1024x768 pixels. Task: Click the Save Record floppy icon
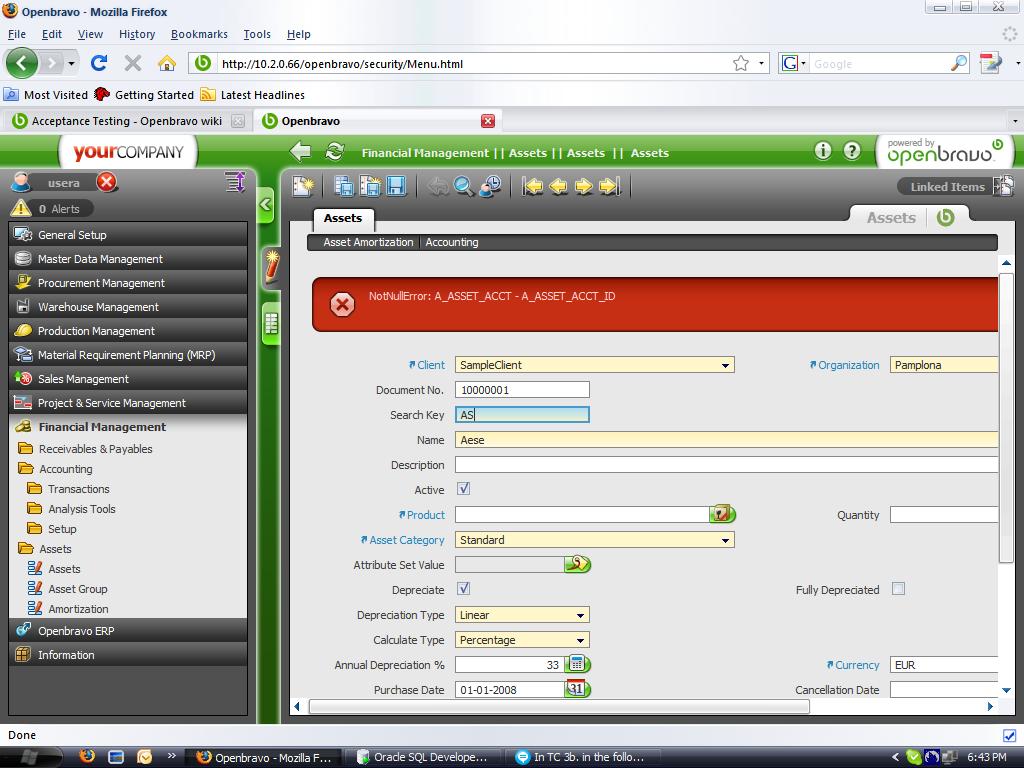[x=396, y=187]
